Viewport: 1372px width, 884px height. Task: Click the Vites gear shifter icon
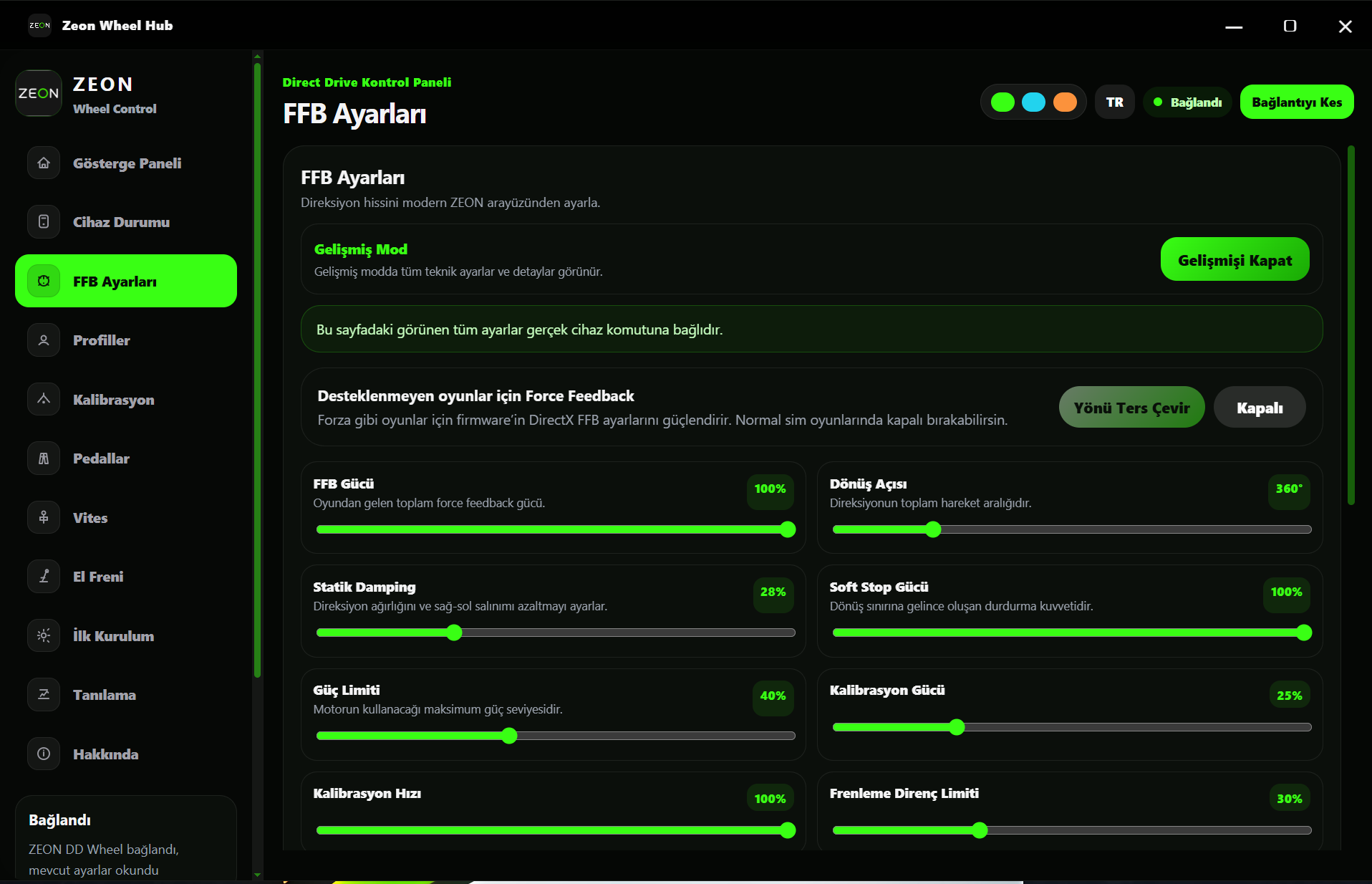pos(44,517)
